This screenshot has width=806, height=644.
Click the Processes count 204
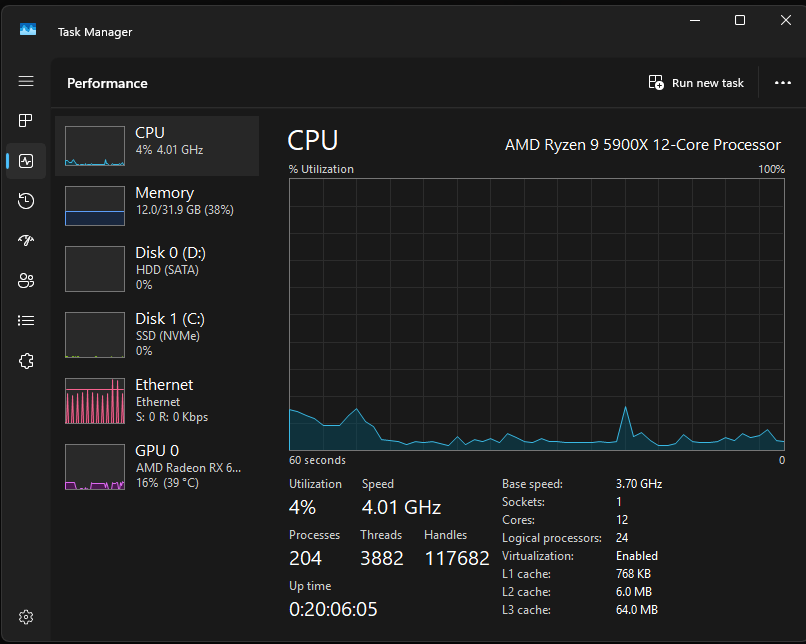coord(305,558)
